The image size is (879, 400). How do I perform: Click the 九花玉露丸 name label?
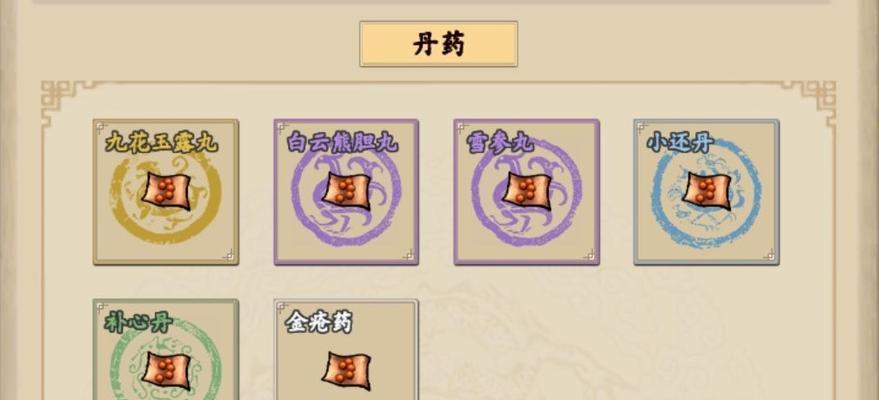coord(161,142)
